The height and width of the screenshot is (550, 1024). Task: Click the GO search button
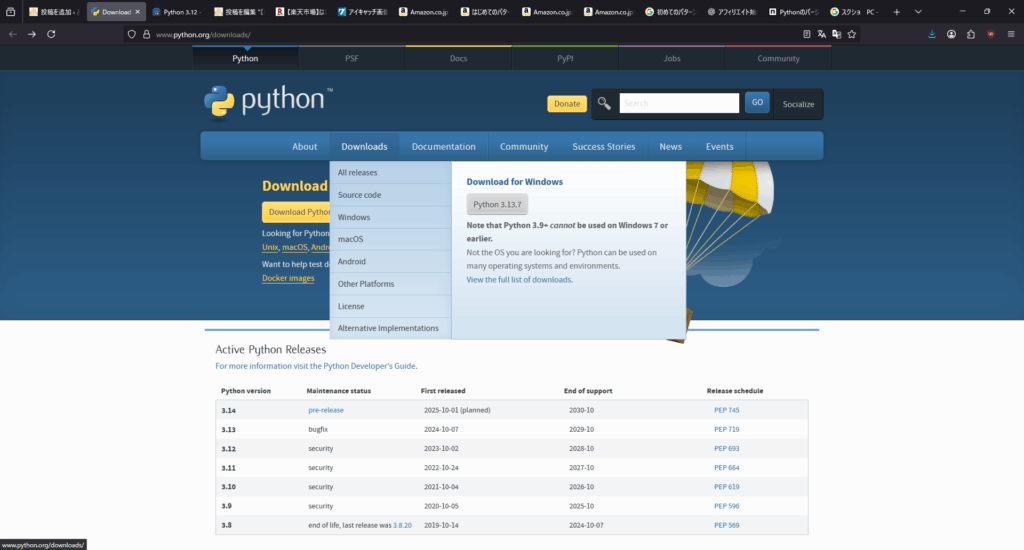757,103
